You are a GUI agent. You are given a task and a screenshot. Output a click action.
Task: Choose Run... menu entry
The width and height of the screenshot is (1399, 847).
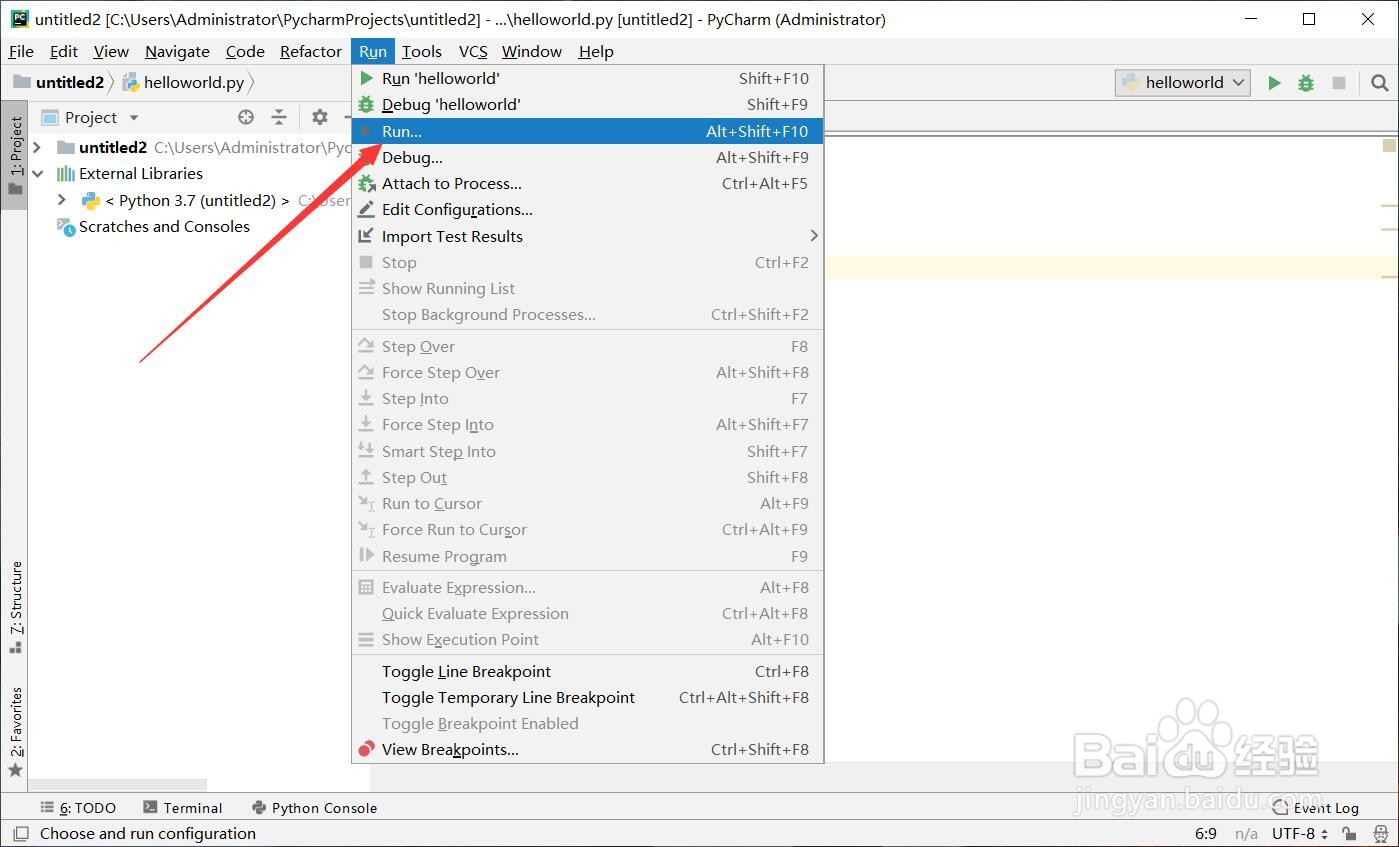tap(588, 131)
